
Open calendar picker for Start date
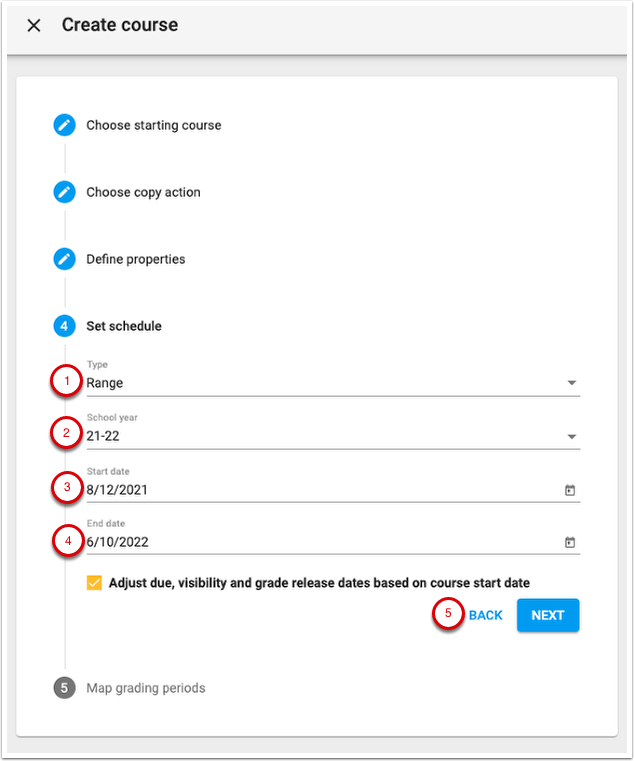570,490
